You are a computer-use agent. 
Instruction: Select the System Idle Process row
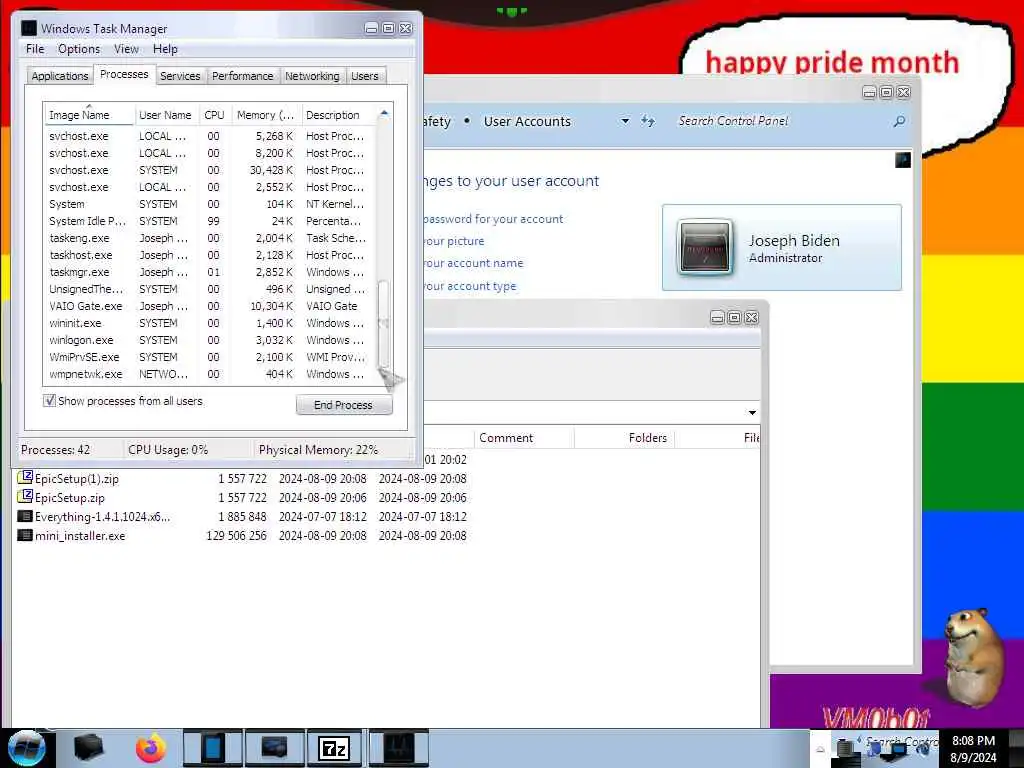tap(210, 221)
